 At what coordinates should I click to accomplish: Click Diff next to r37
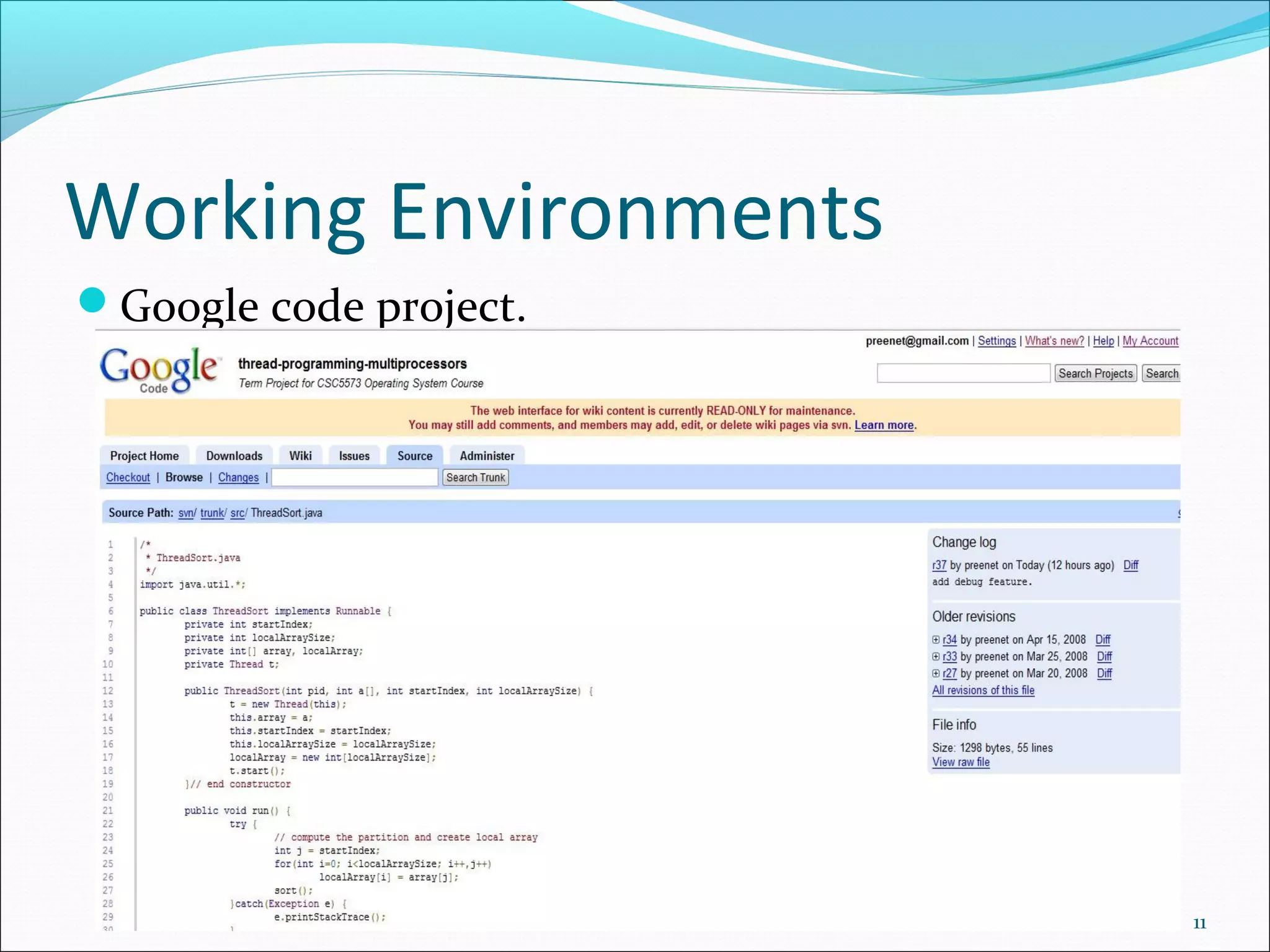click(x=1131, y=565)
